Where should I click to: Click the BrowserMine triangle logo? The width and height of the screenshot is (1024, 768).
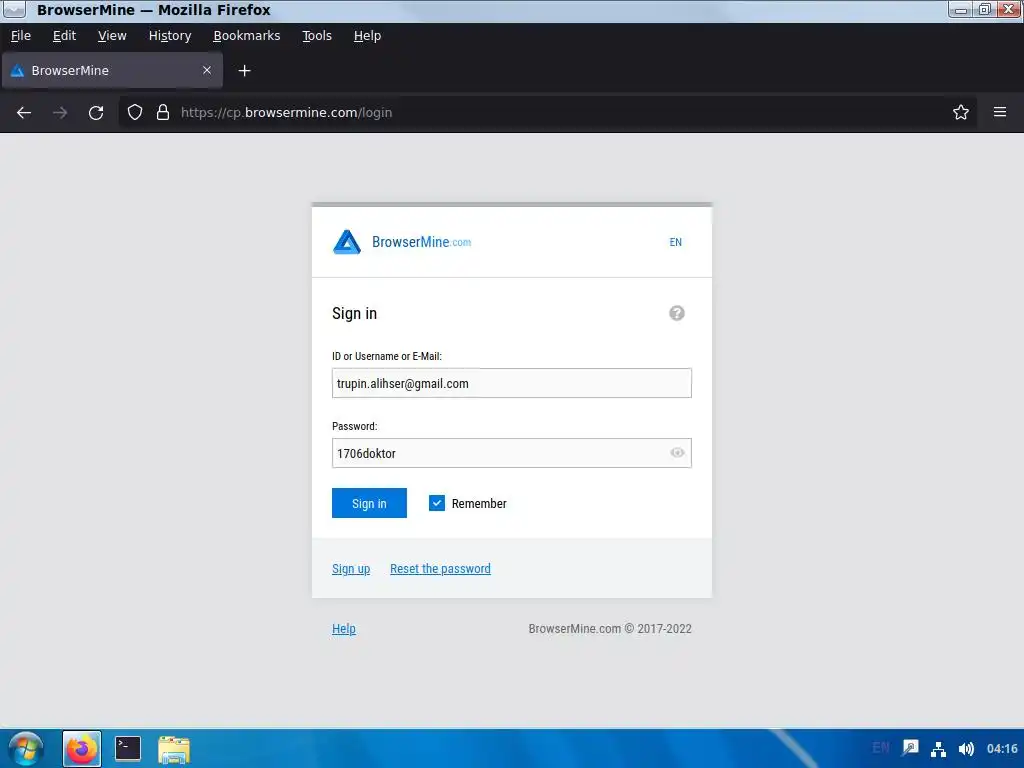point(347,242)
